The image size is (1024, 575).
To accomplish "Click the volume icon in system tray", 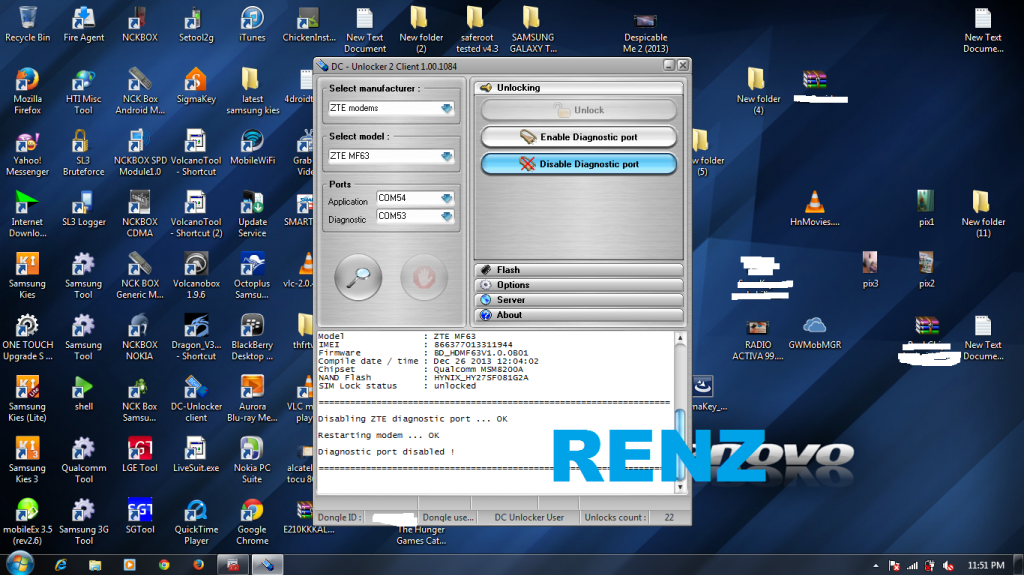I will pos(948,566).
